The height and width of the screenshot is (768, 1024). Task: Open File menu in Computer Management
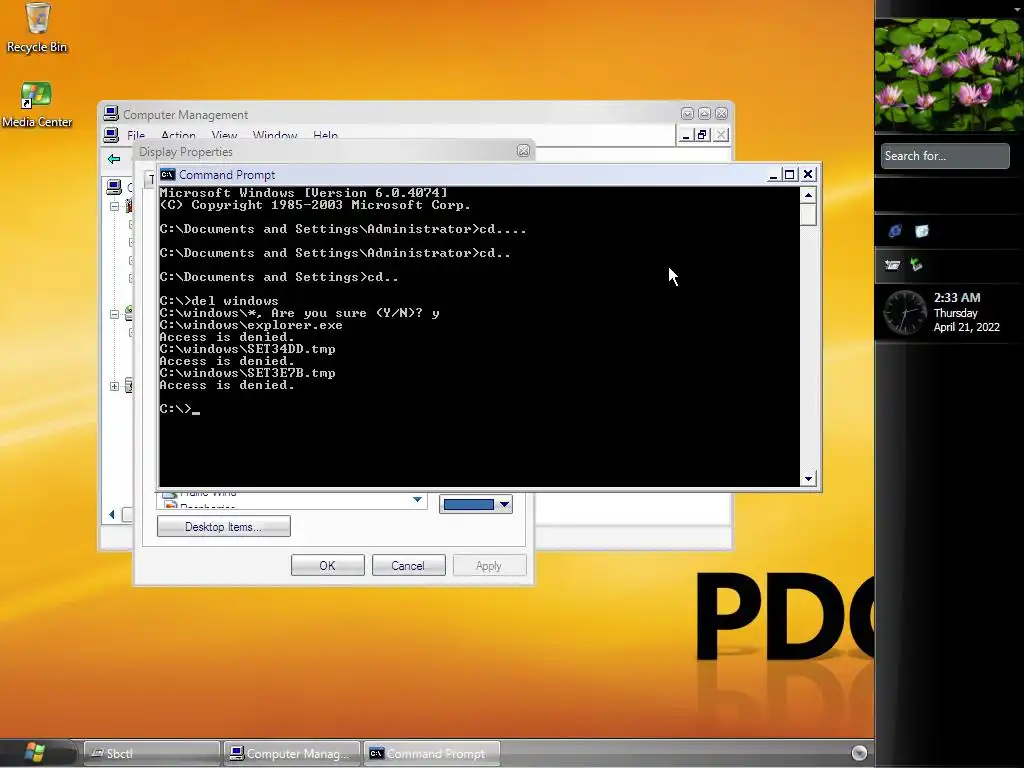coord(136,136)
